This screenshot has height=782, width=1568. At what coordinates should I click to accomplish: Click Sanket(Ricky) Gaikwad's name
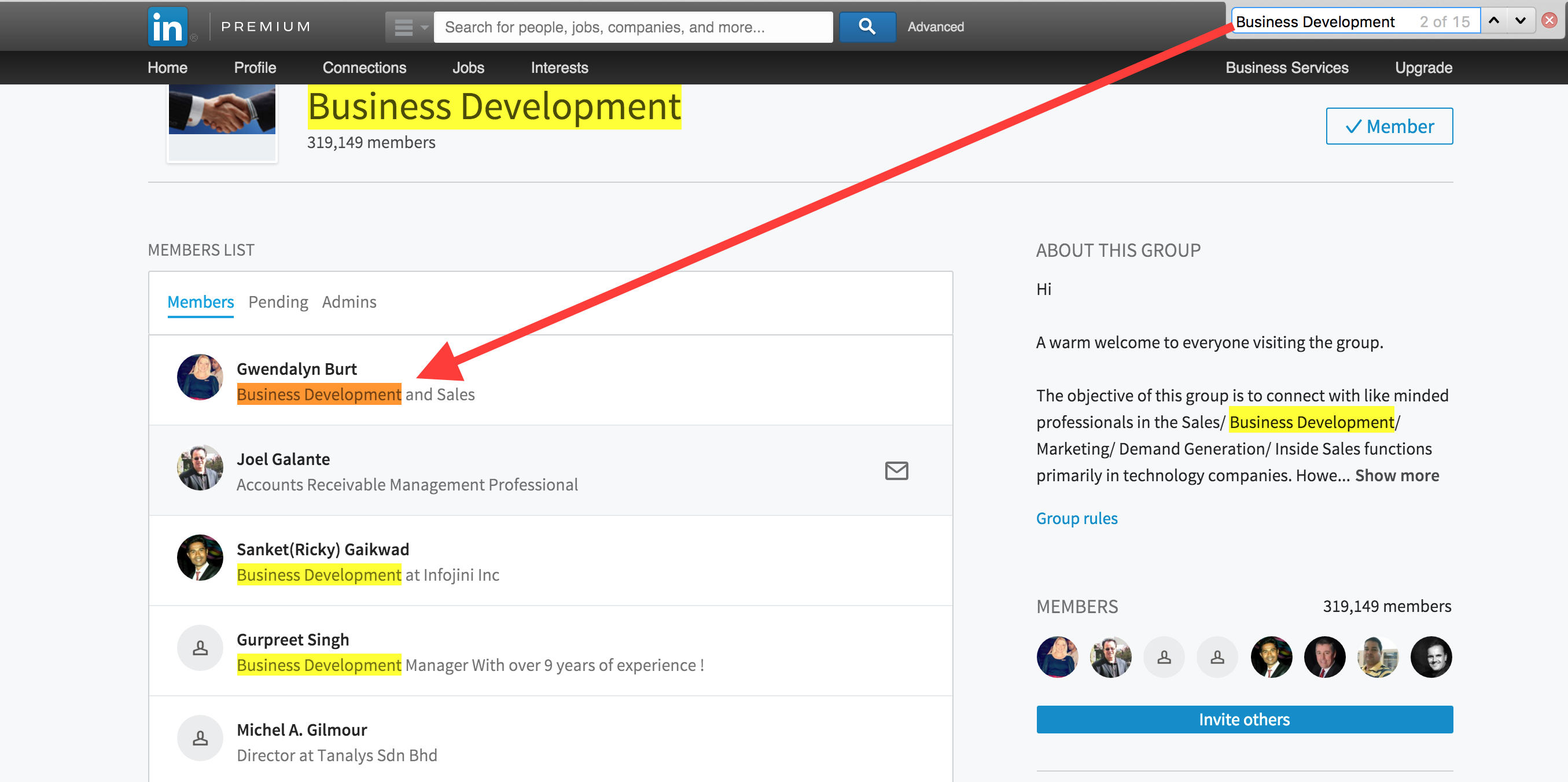pos(323,549)
